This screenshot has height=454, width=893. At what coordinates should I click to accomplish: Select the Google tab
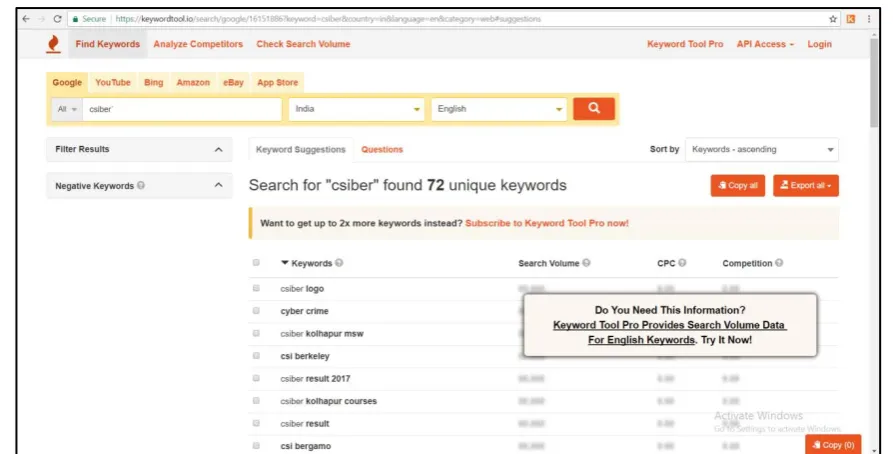click(x=67, y=82)
